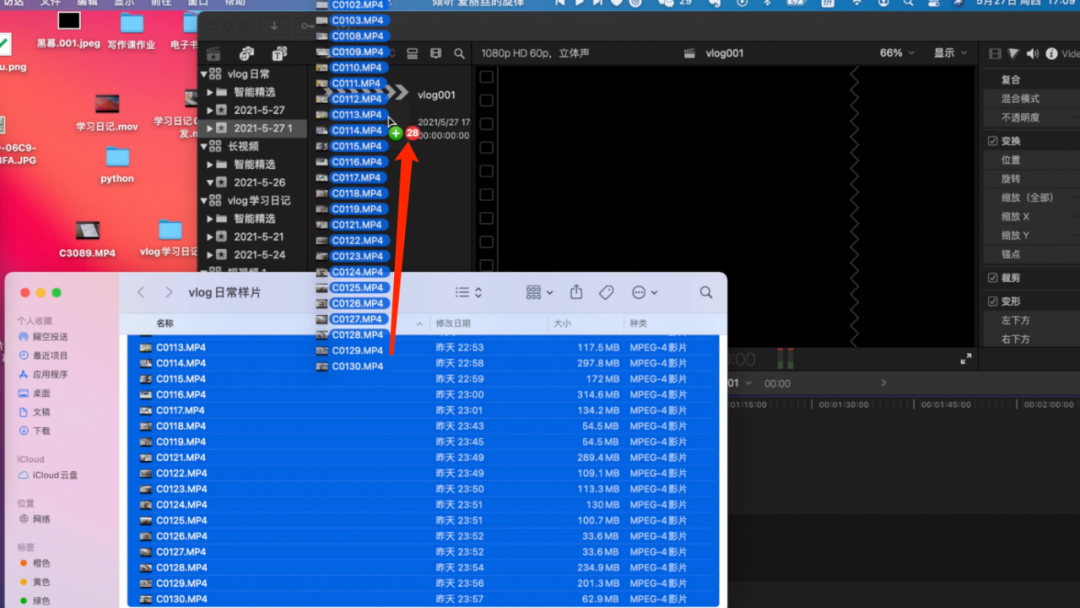Click the Finder share icon
1080x608 pixels.
pyautogui.click(x=576, y=292)
